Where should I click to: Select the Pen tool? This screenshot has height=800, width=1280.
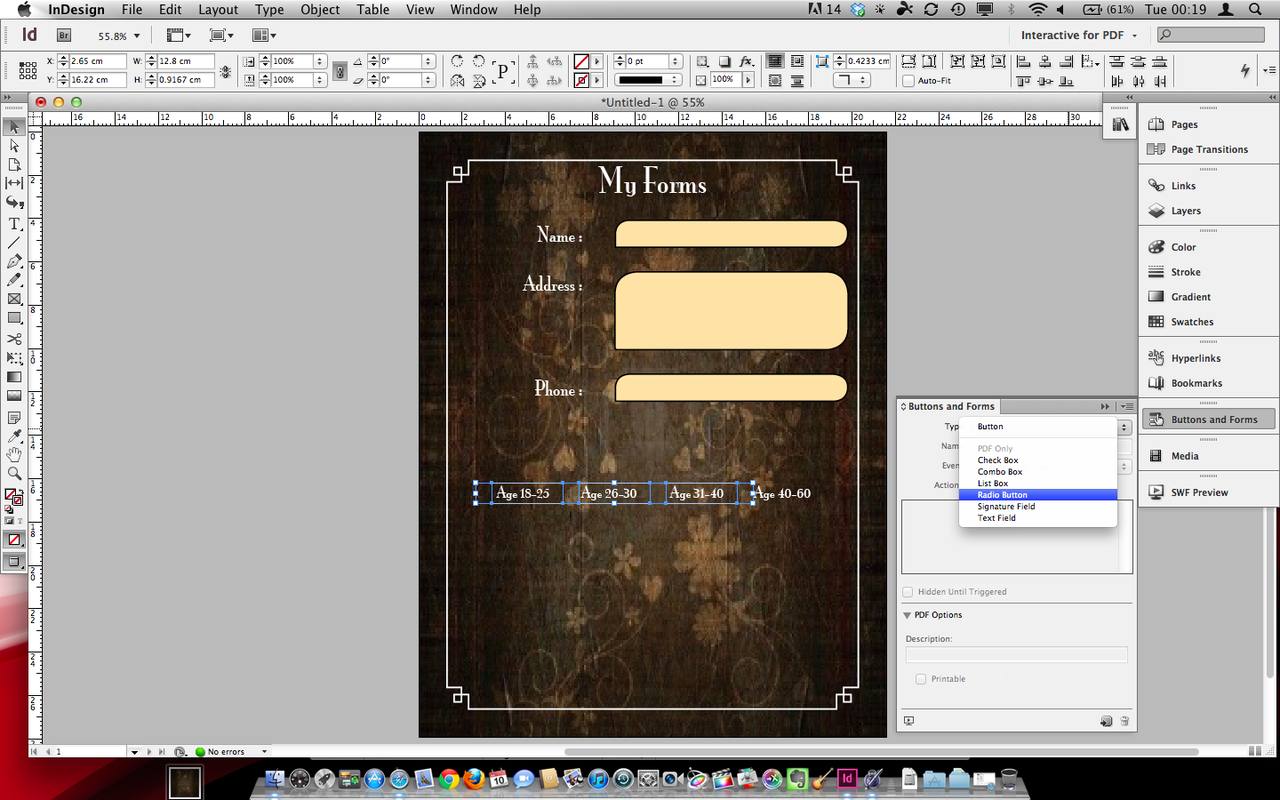tap(14, 261)
